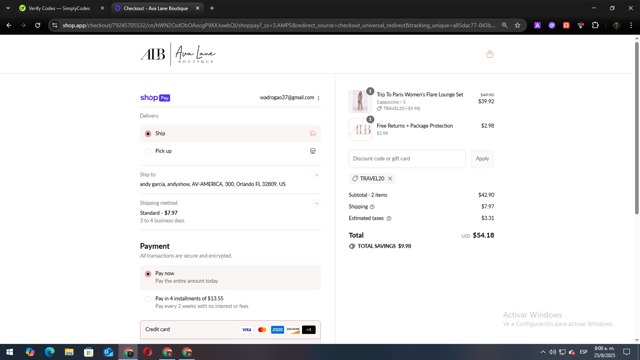
Task: Click the Estimated taxes help icon
Action: tap(389, 218)
